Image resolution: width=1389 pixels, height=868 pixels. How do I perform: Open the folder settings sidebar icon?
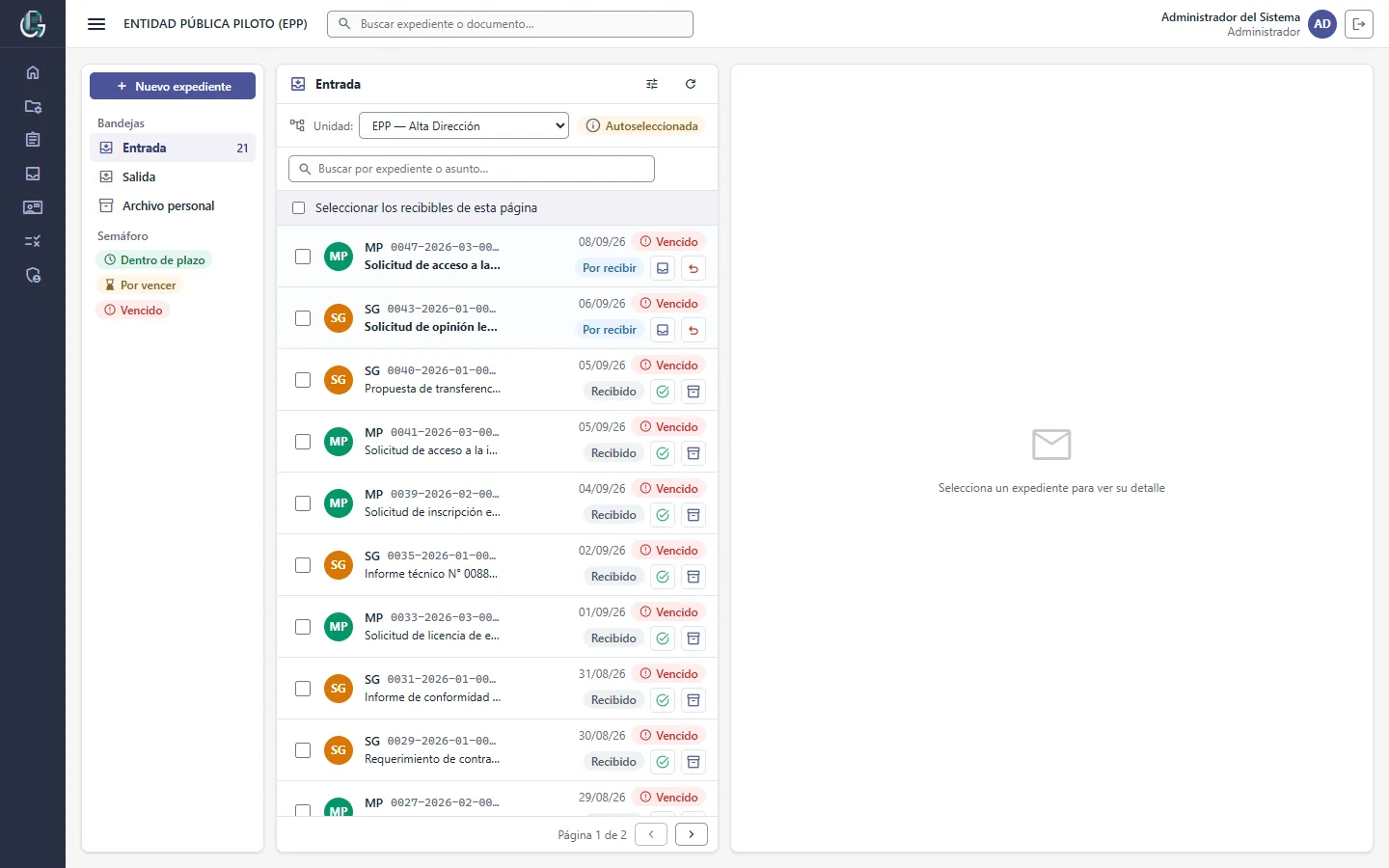(33, 106)
